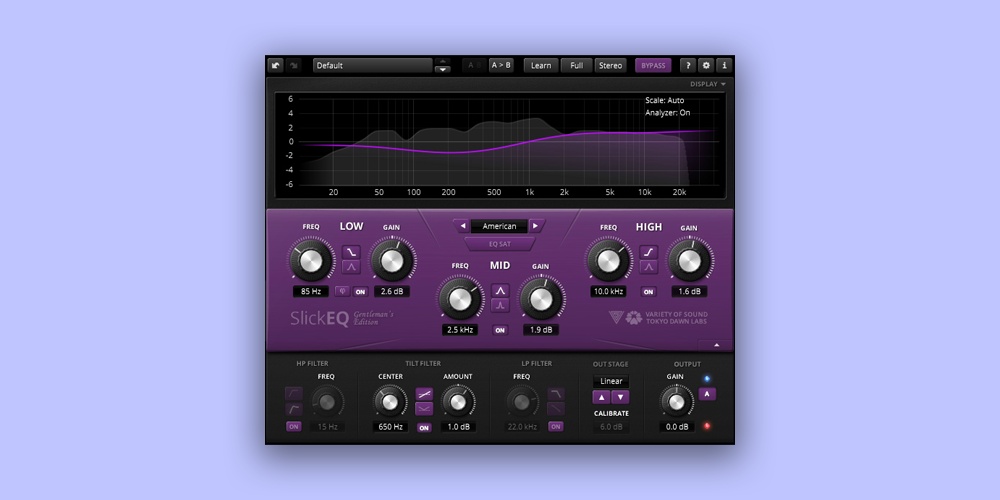Image resolution: width=1000 pixels, height=500 pixels.
Task: Click the undo arrow icon
Action: 276,65
